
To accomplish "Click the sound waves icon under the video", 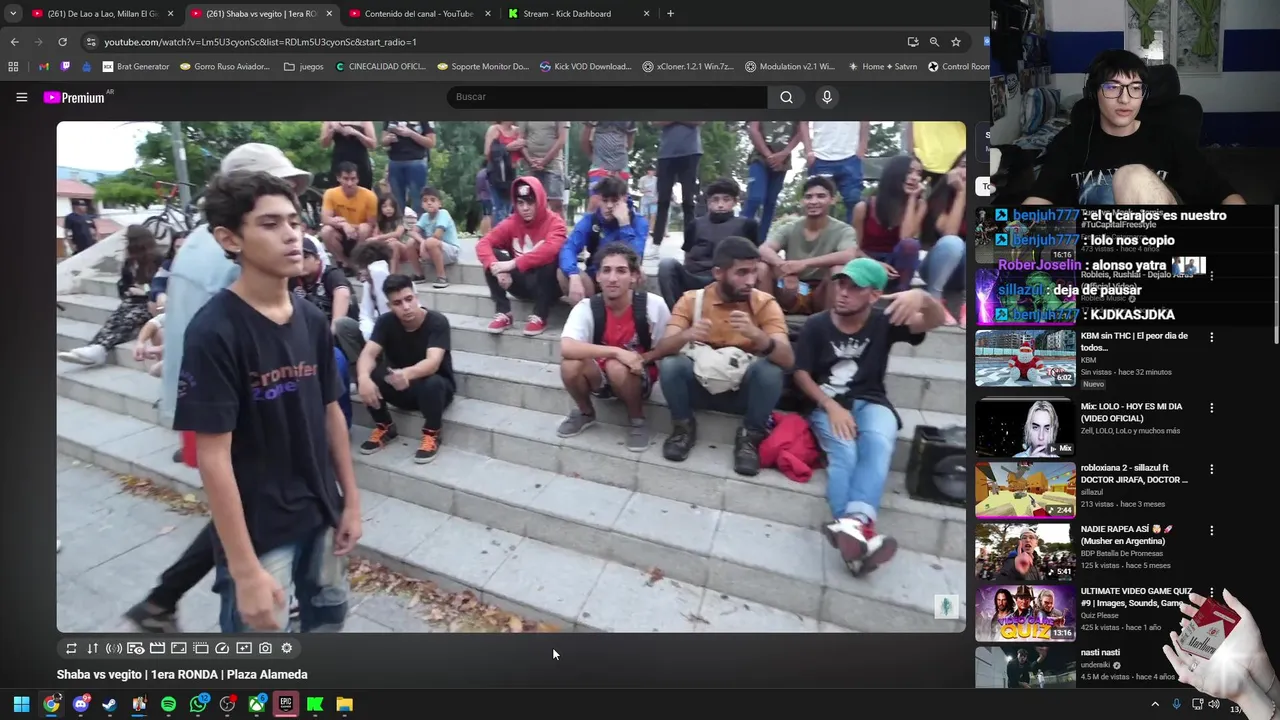I will coord(114,648).
